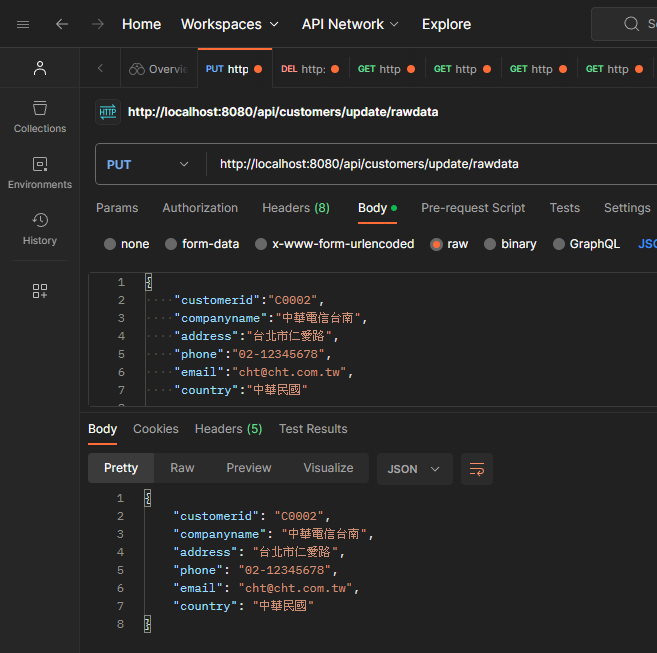Screen dimensions: 657x653
Task: Click unsaved dot on DEL tab
Action: pyautogui.click(x=335, y=69)
